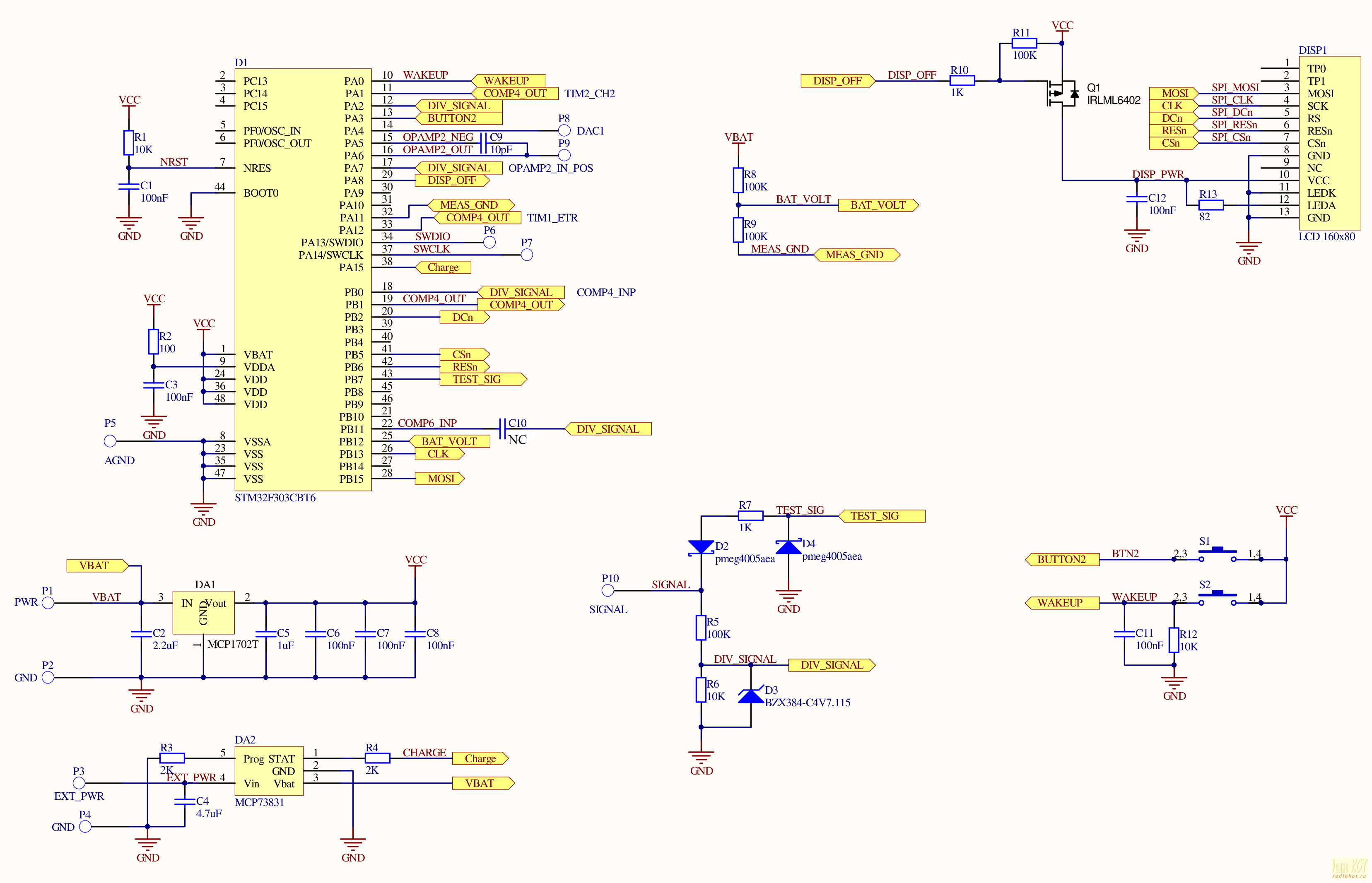The image size is (1372, 883).
Task: Click the CSn port beside SPI_CSn net
Action: pyautogui.click(x=1174, y=143)
